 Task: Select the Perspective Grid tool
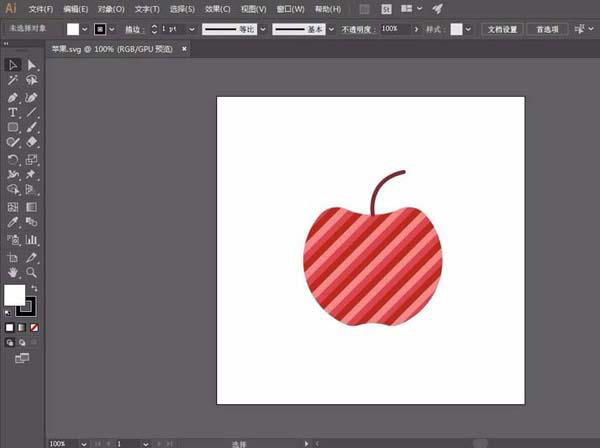(x=31, y=189)
